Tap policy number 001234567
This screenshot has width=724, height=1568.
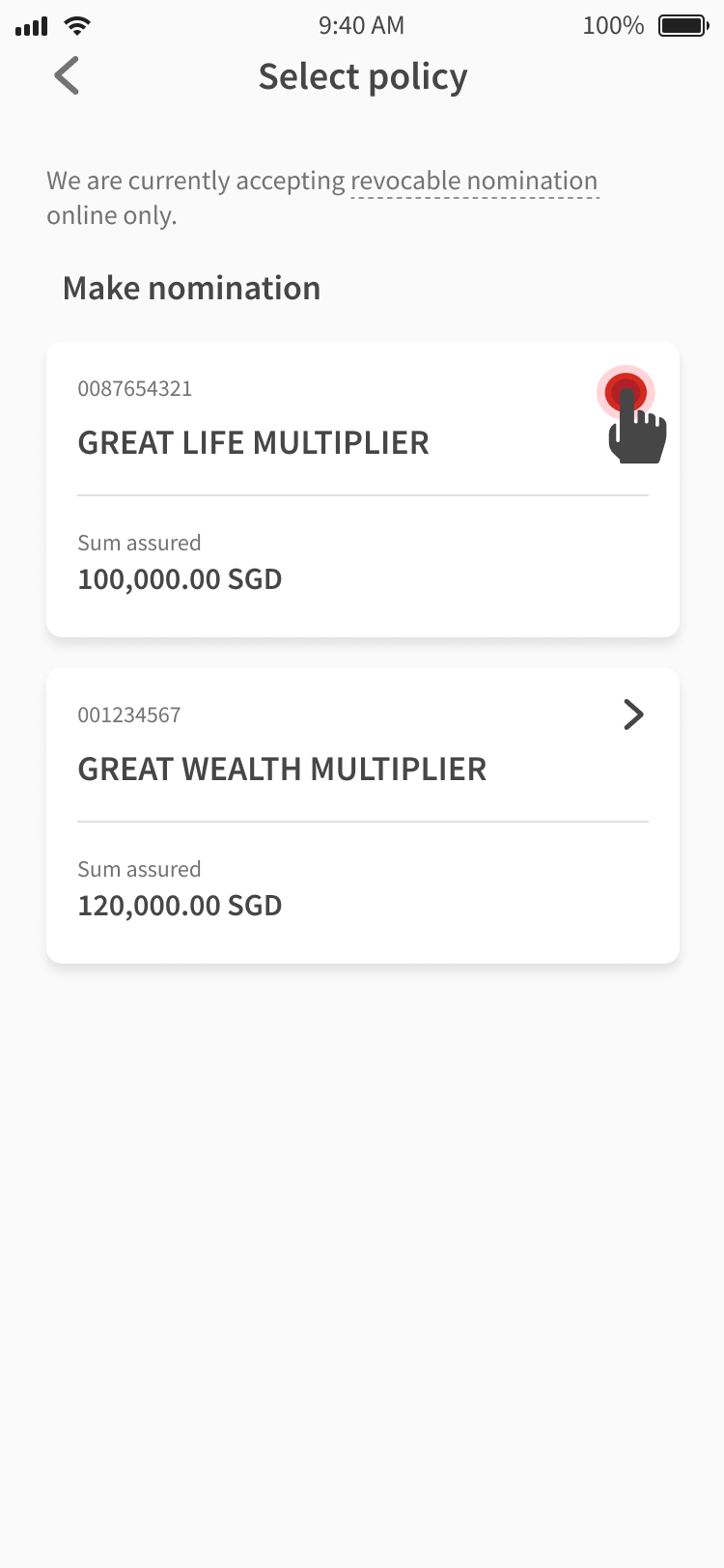pyautogui.click(x=129, y=715)
